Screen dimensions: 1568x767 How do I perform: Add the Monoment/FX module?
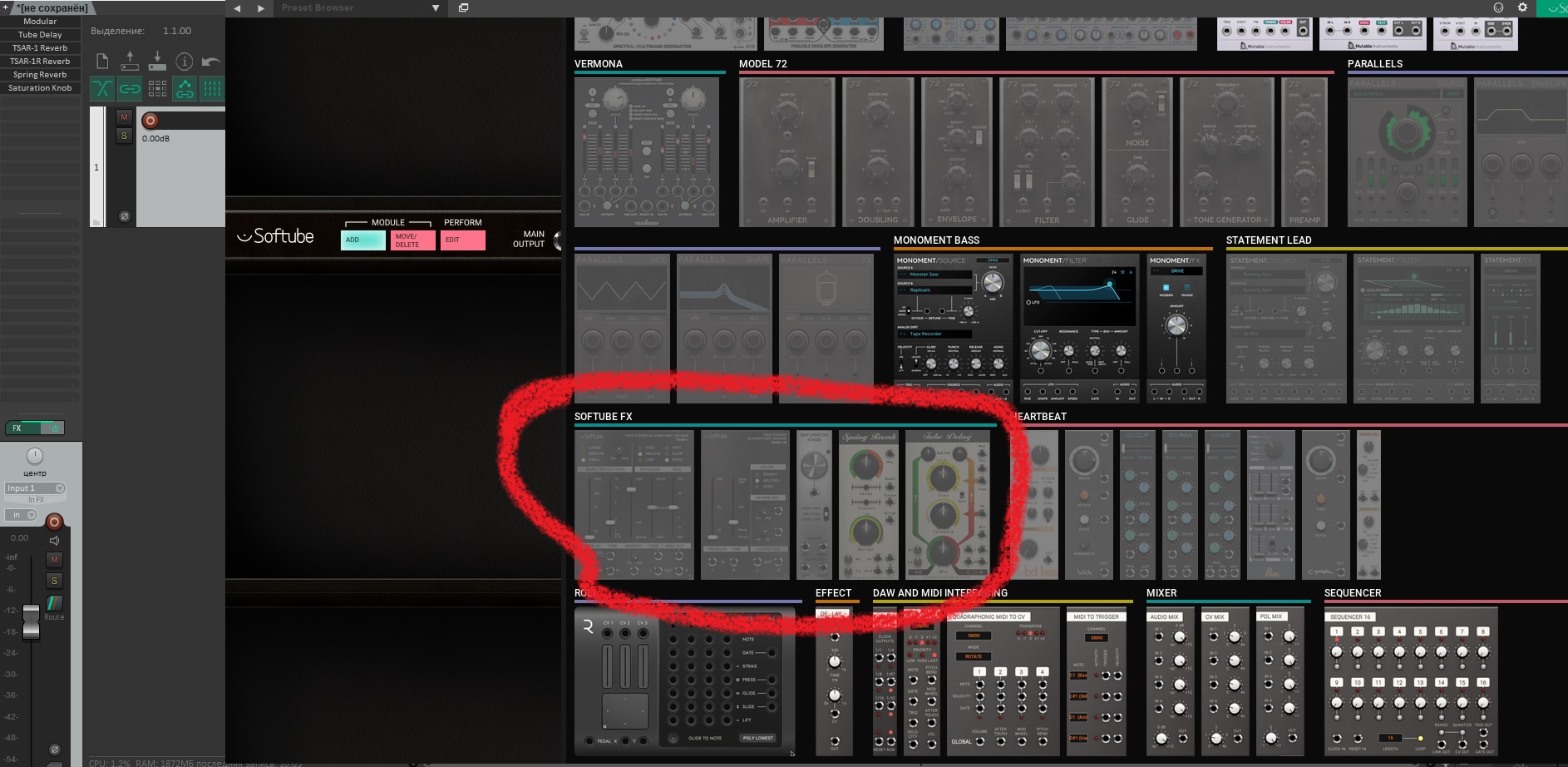click(1176, 329)
